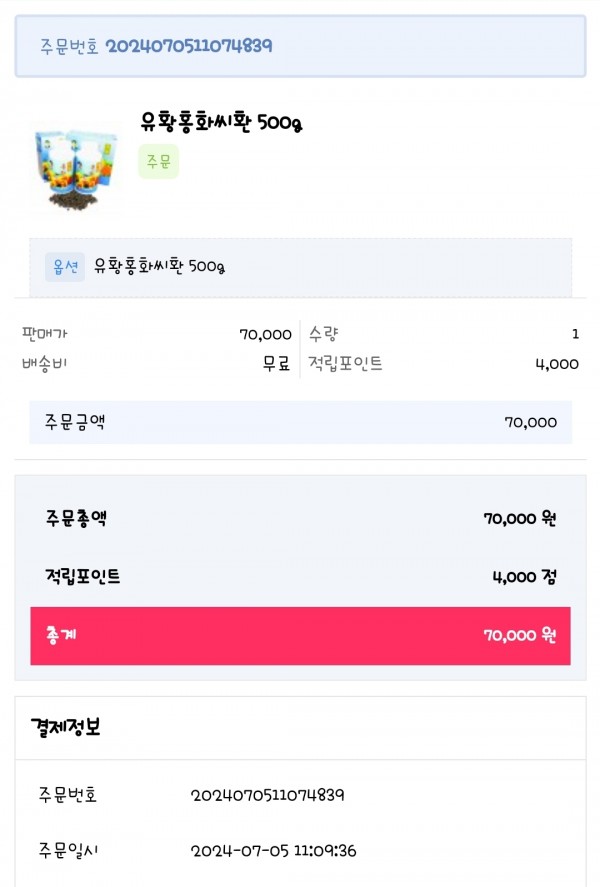Image resolution: width=600 pixels, height=887 pixels.
Task: Click the 주문금액 70,000 row
Action: tap(300, 422)
